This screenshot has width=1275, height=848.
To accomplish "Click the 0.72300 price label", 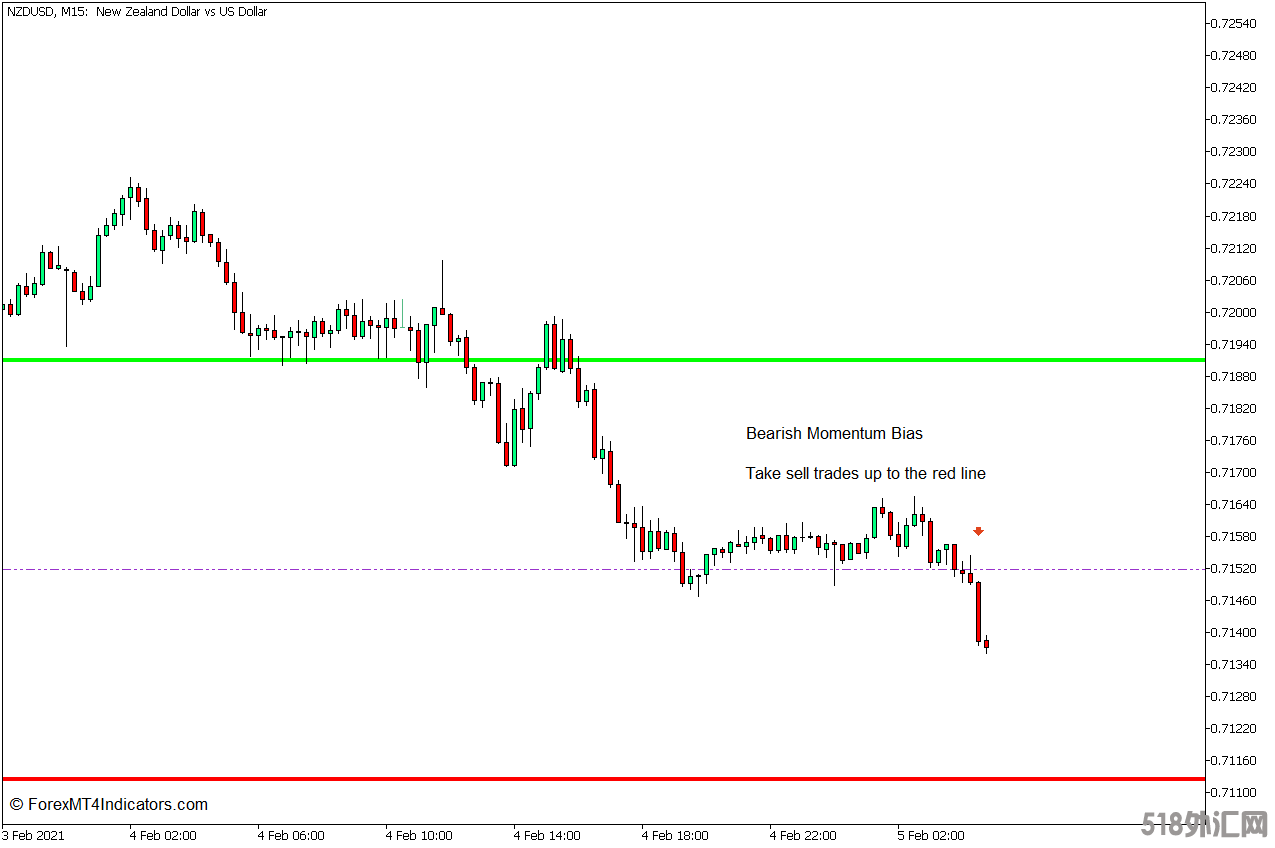I will 1232,151.
